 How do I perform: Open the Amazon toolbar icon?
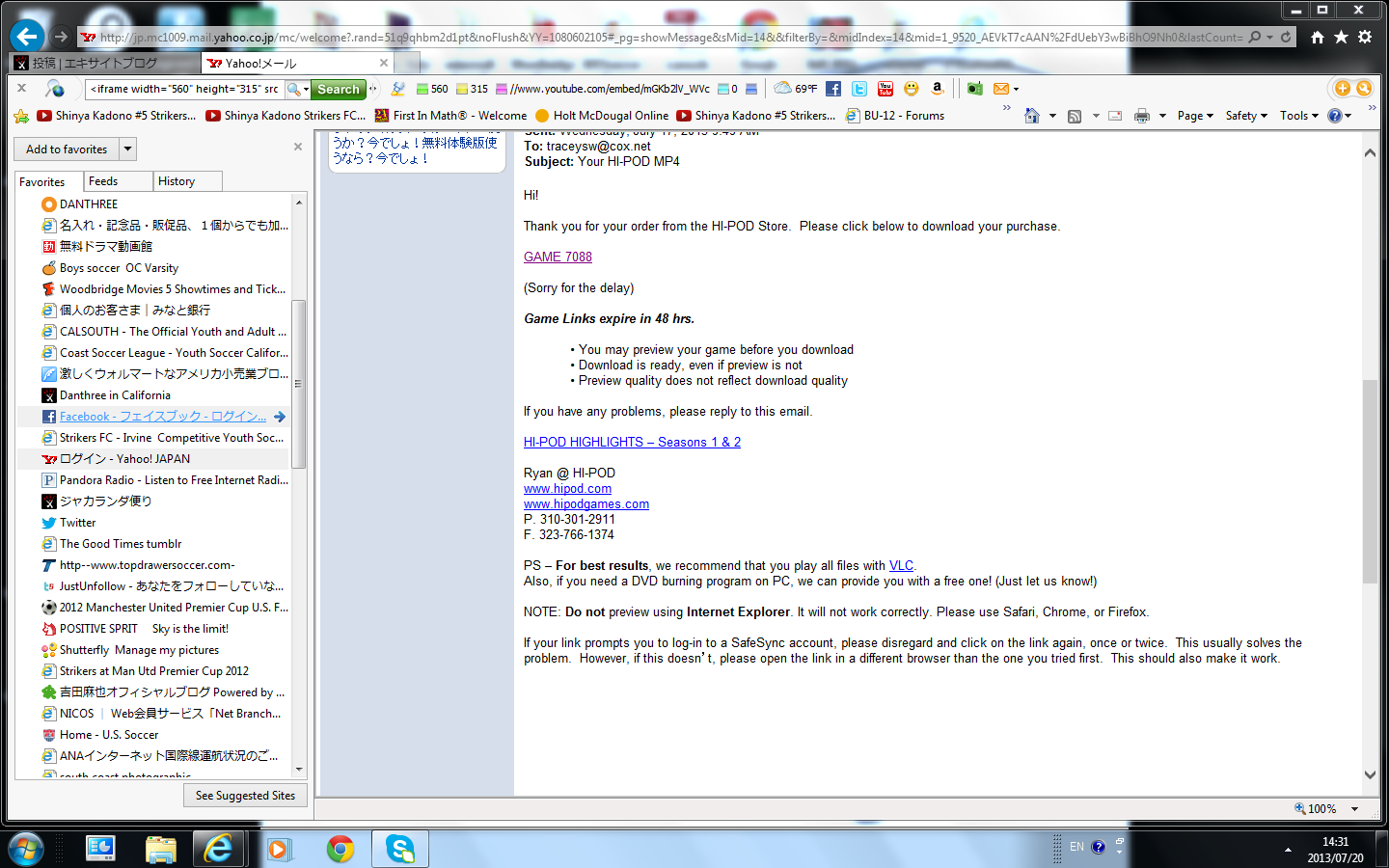[937, 89]
